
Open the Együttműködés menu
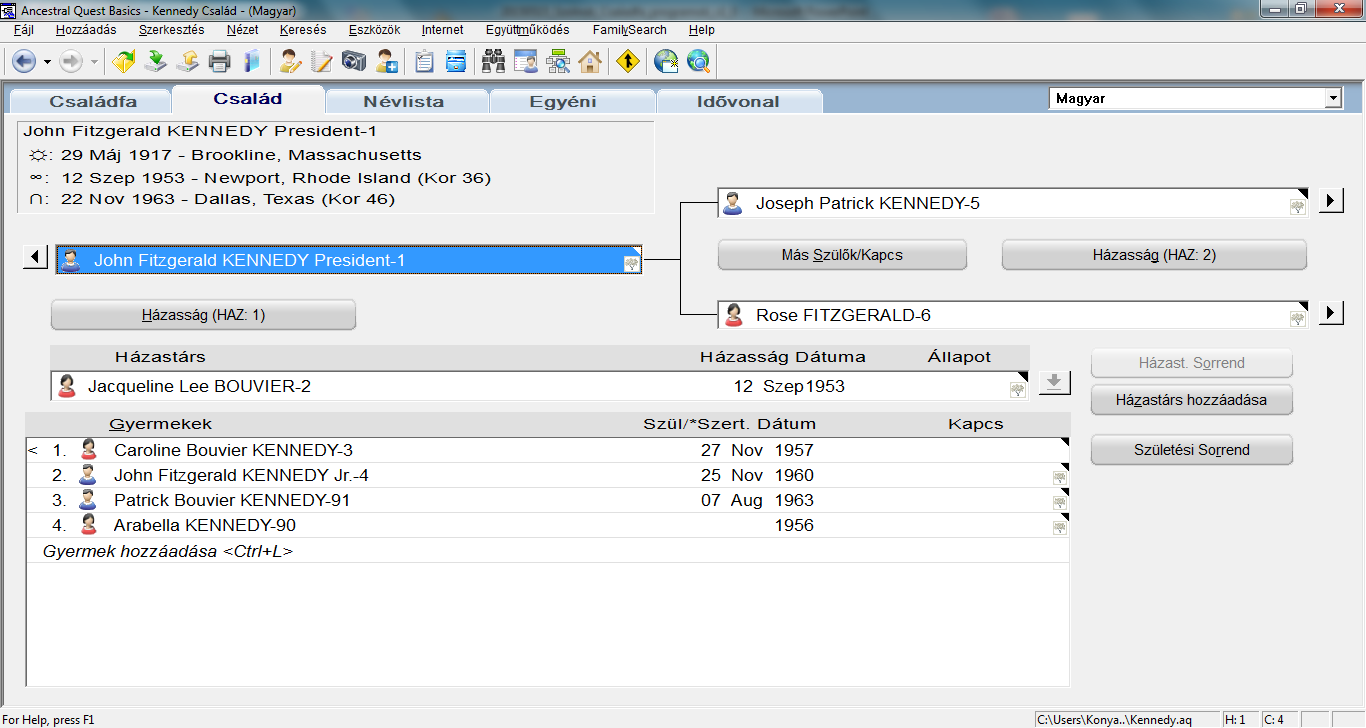[x=528, y=30]
